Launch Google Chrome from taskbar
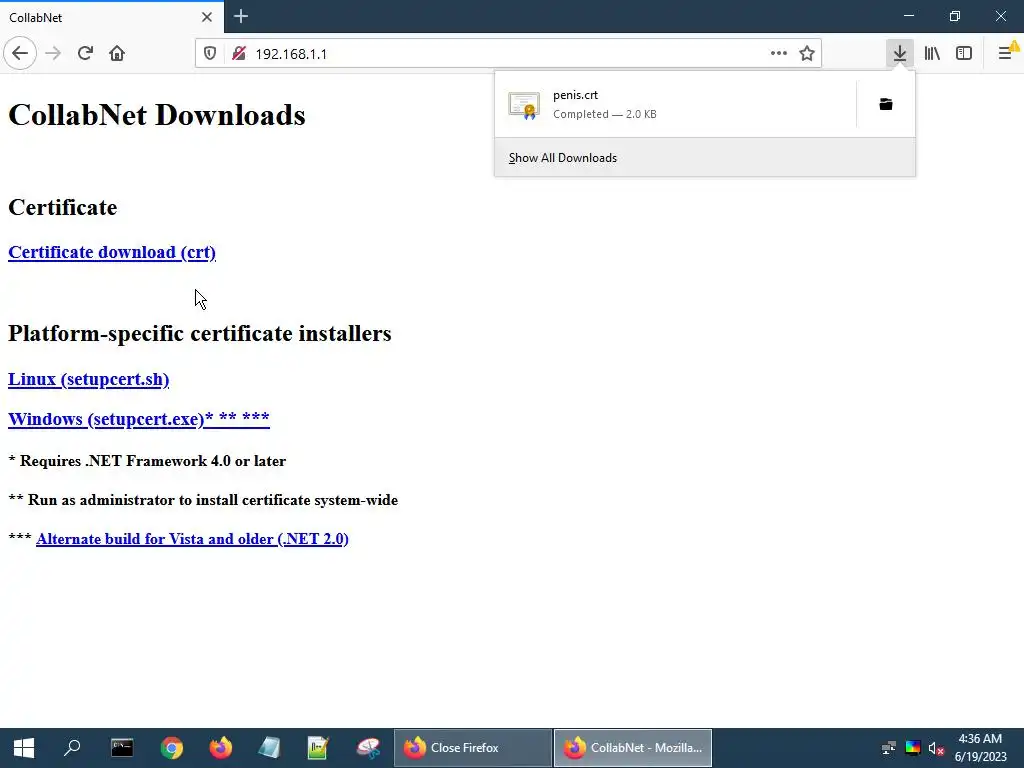The width and height of the screenshot is (1024, 768). (172, 748)
